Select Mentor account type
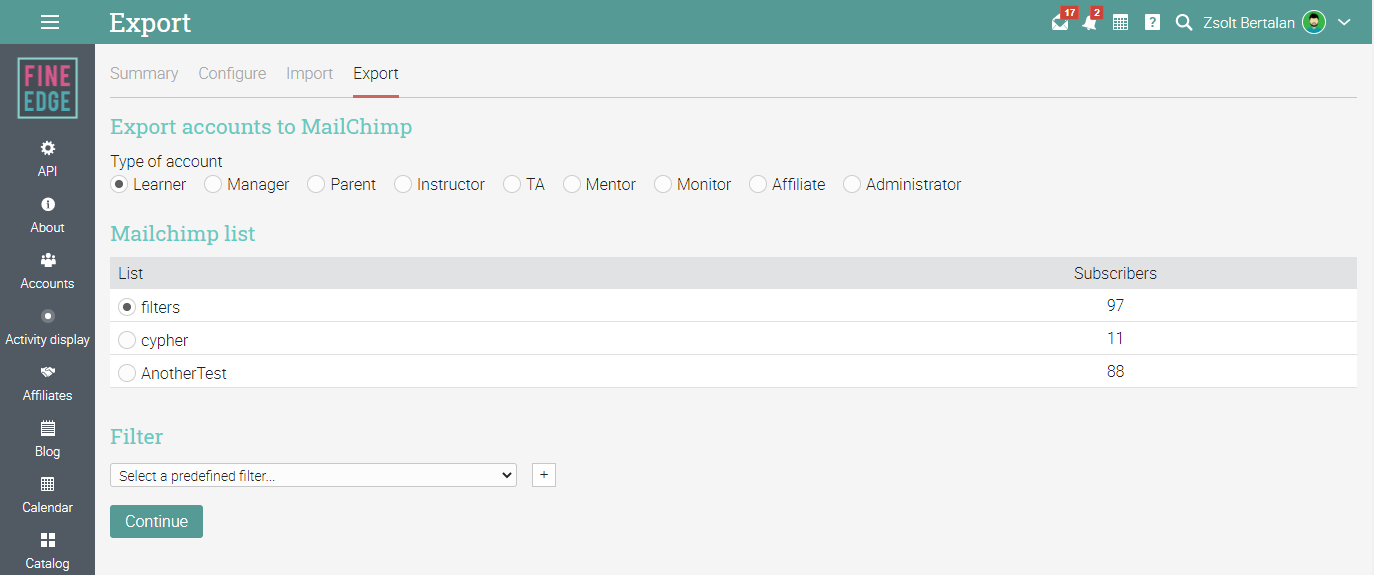 coord(572,184)
